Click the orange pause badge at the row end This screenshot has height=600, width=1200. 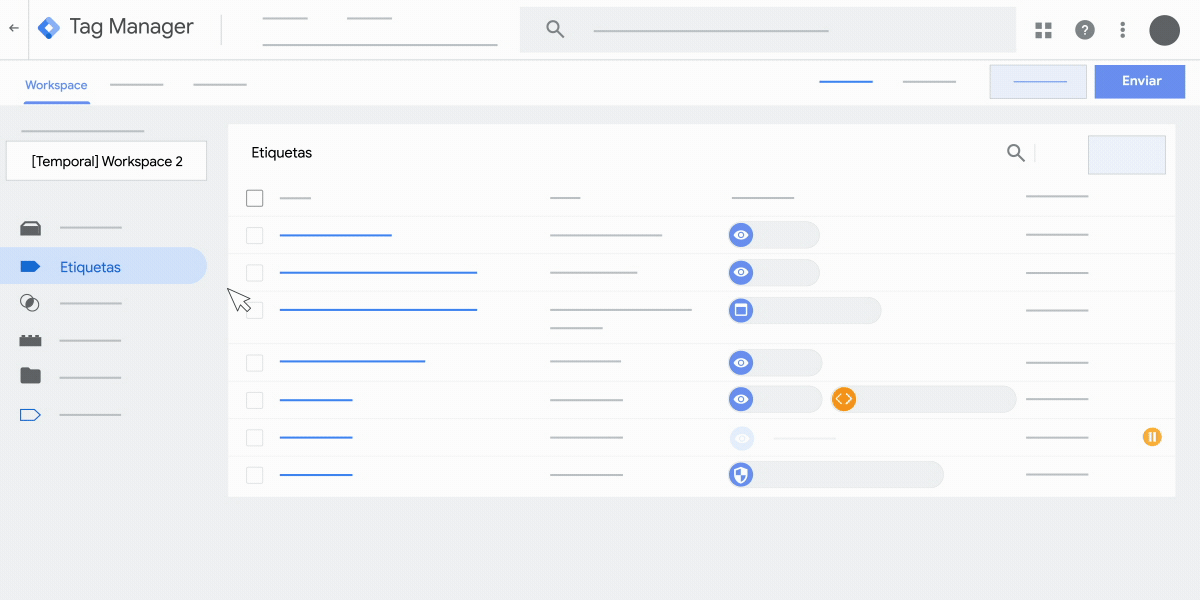1152,436
